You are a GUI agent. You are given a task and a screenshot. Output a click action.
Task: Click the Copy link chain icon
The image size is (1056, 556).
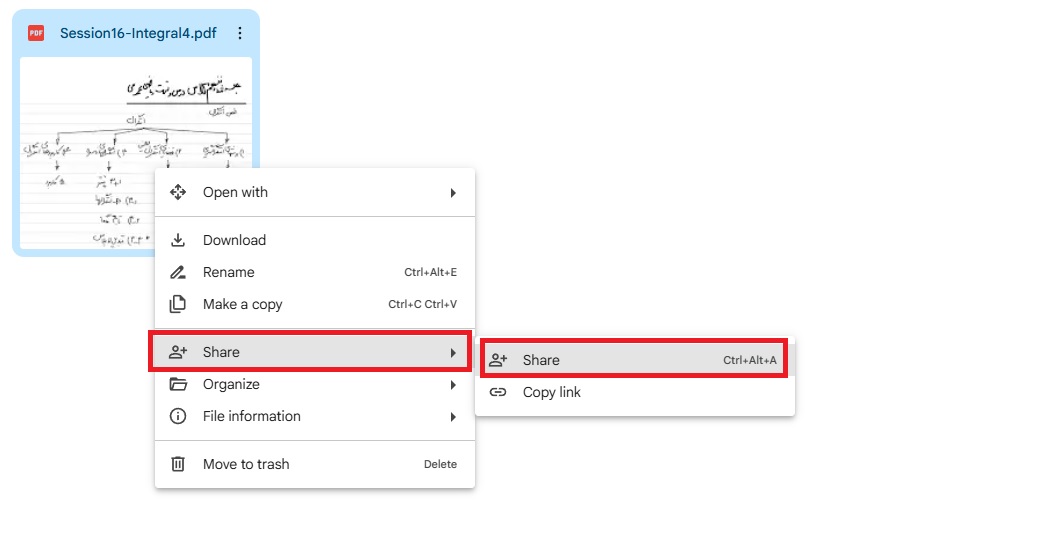point(498,392)
